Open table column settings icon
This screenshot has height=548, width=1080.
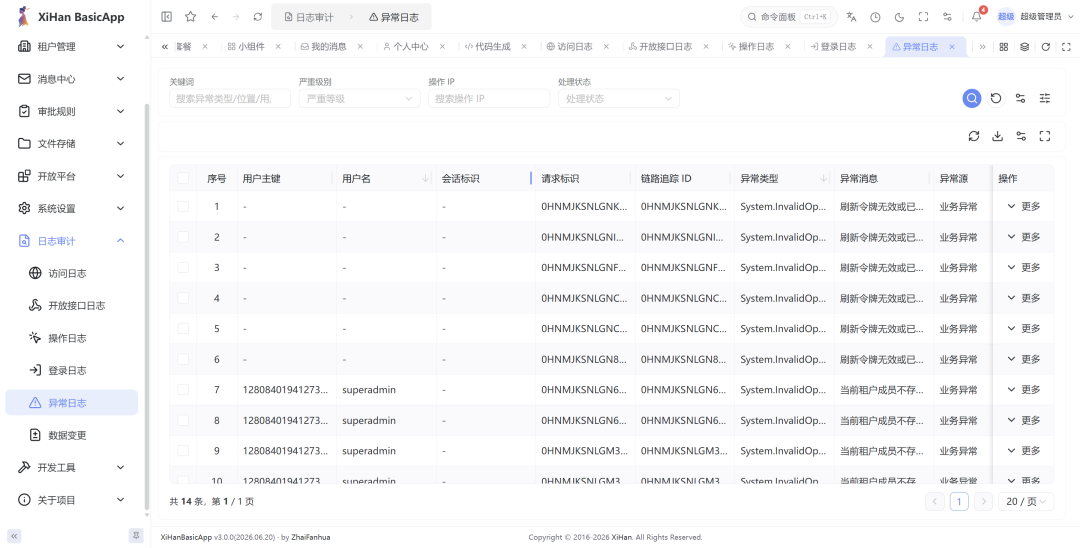pos(1021,136)
